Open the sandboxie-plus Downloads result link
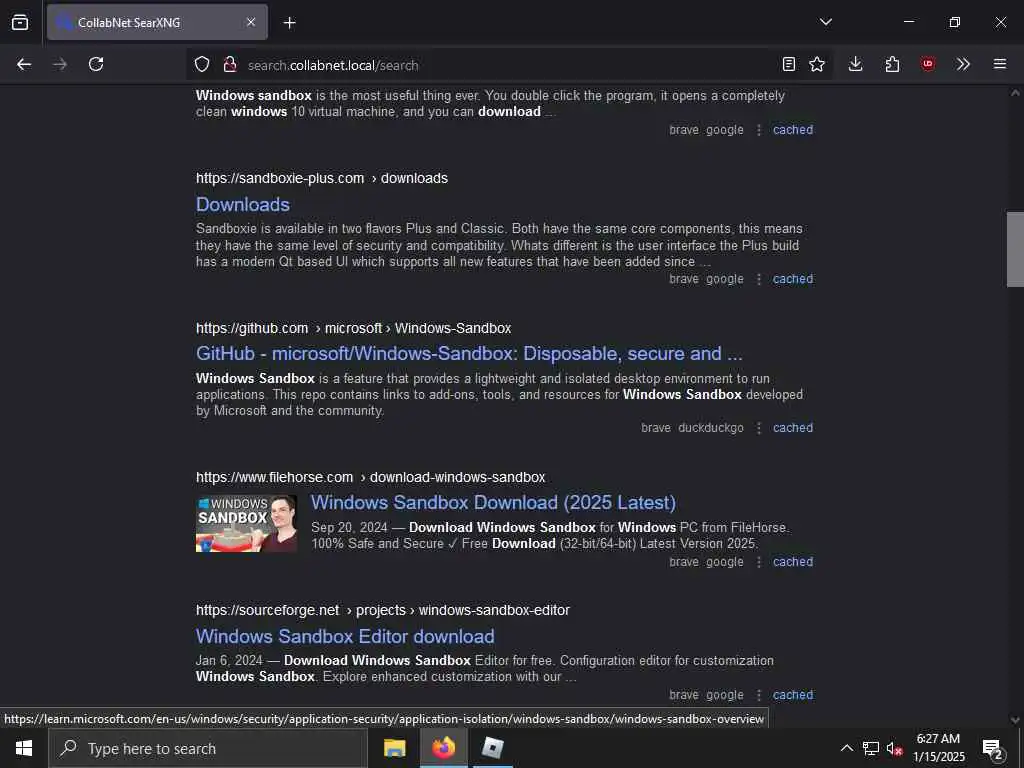Image resolution: width=1024 pixels, height=768 pixels. pyautogui.click(x=243, y=204)
